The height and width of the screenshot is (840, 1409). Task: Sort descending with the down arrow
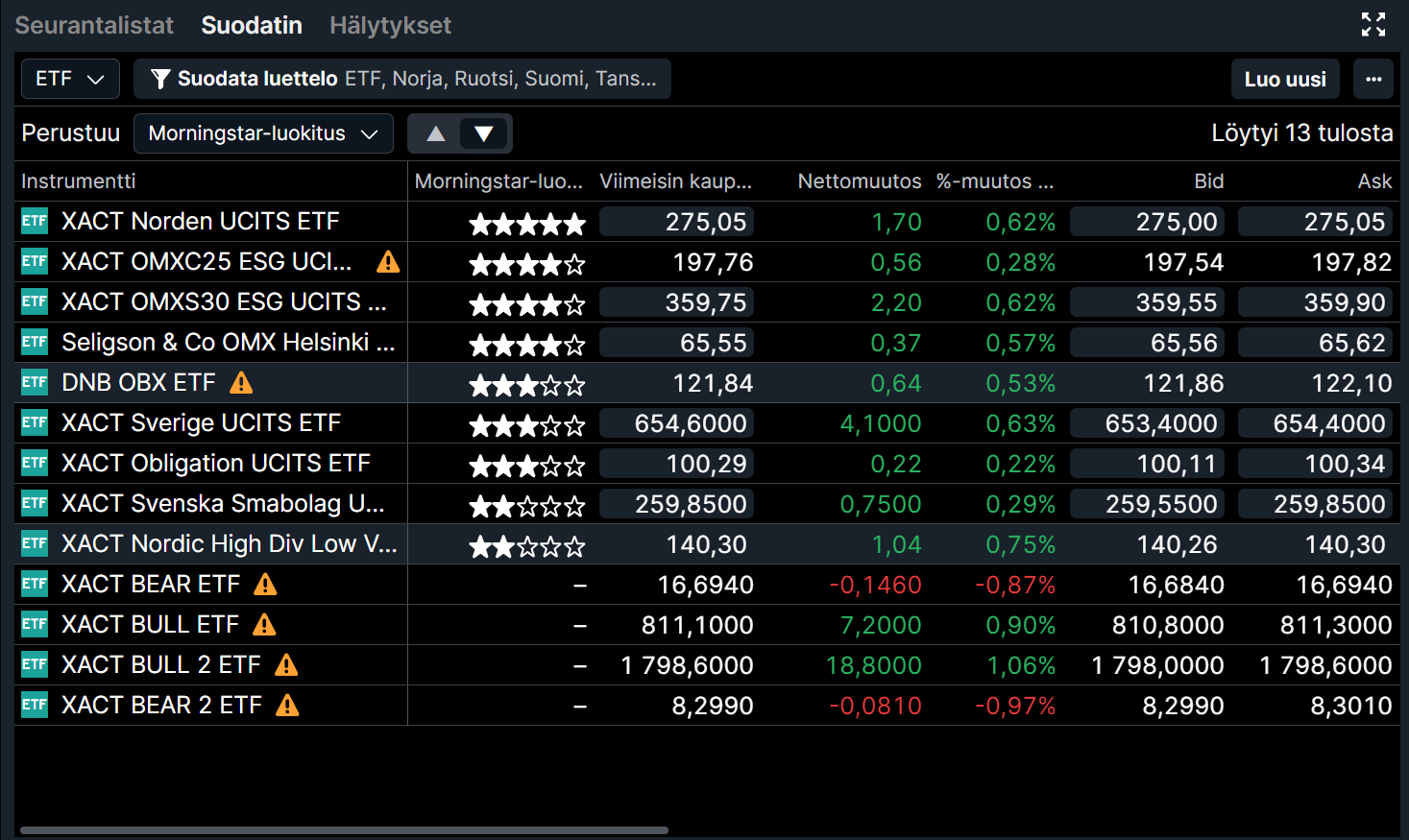[x=484, y=133]
